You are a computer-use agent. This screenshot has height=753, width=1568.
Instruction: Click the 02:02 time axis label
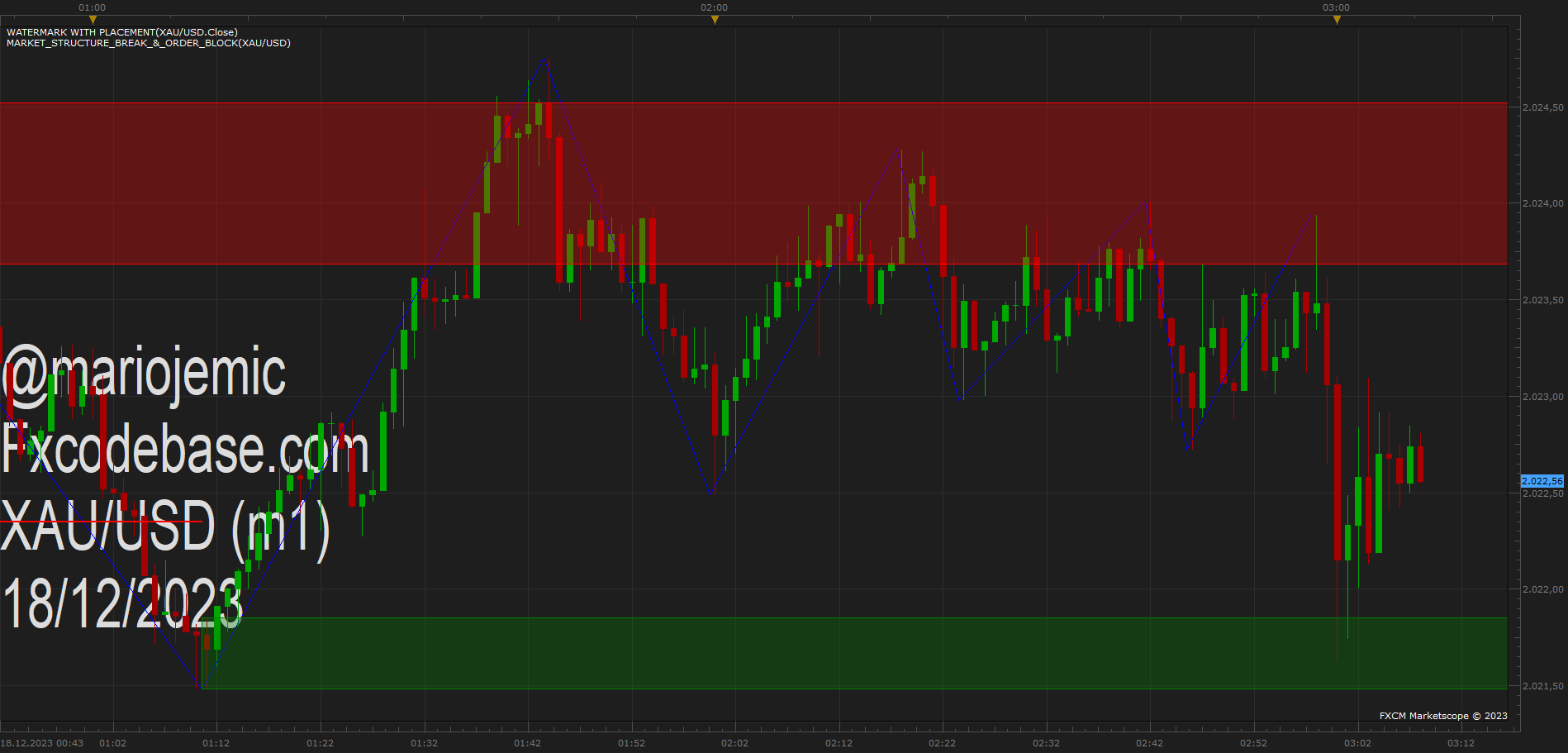pos(735,743)
